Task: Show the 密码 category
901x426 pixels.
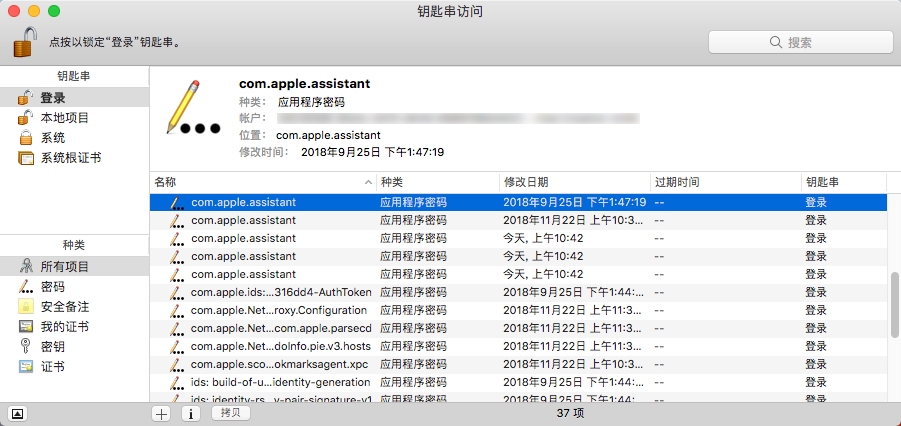Action: [53, 287]
